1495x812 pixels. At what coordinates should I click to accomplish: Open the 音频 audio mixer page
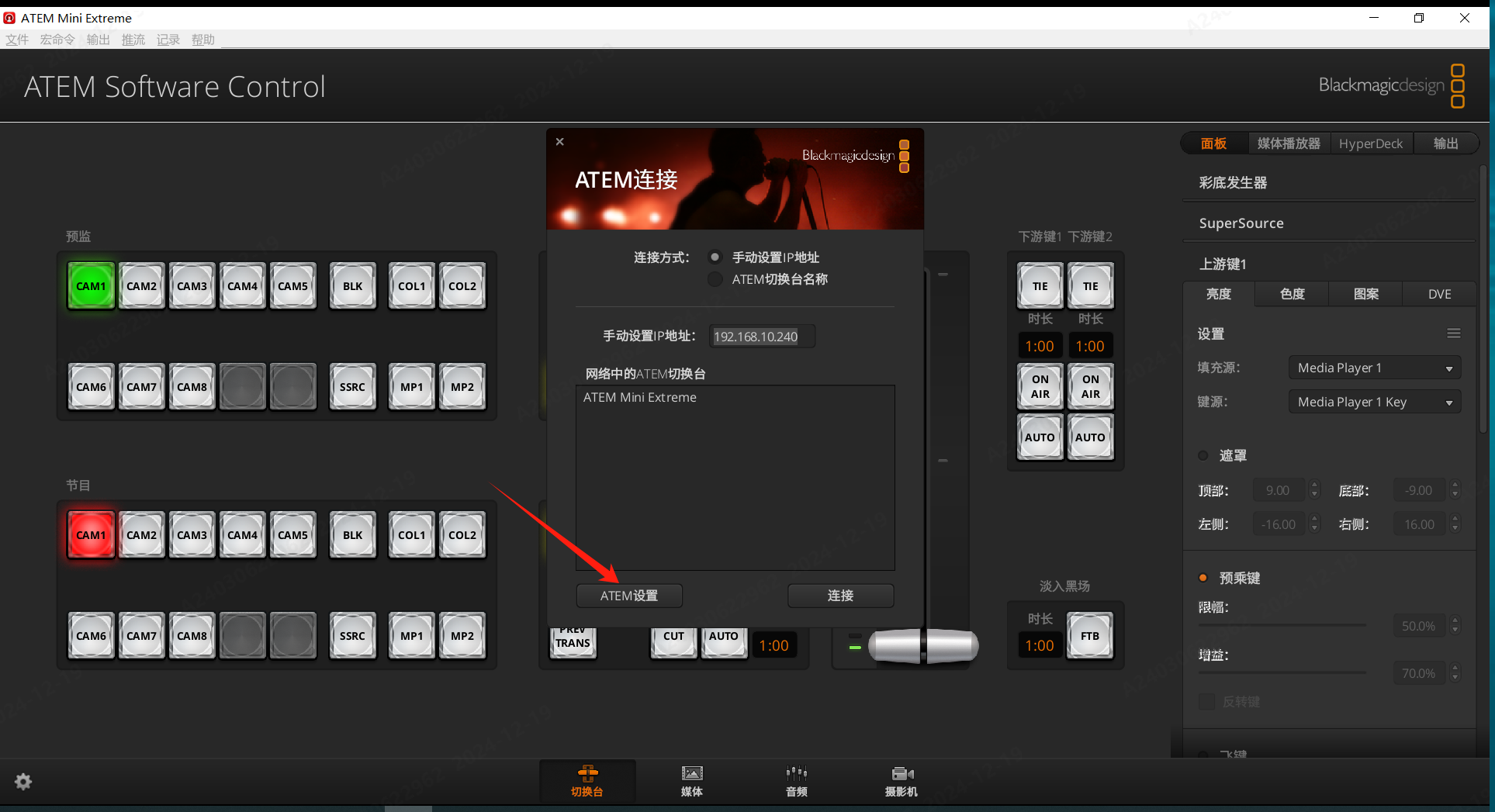click(796, 781)
